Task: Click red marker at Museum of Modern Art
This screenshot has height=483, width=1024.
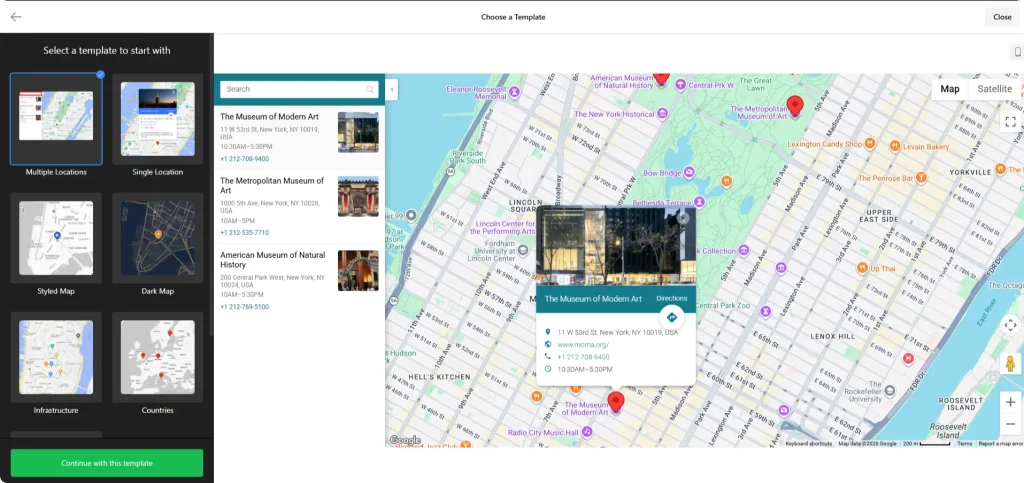Action: (616, 401)
